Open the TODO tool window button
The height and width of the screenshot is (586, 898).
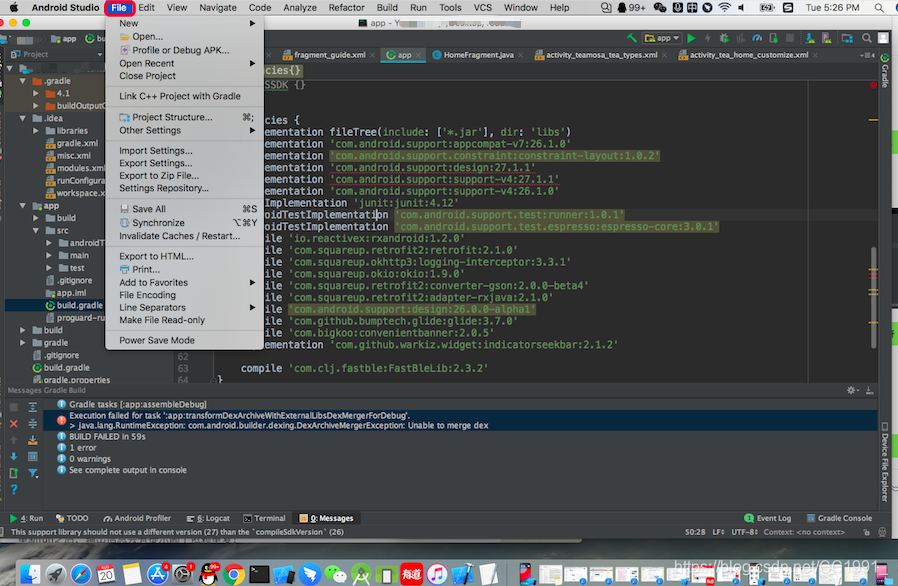coord(72,518)
